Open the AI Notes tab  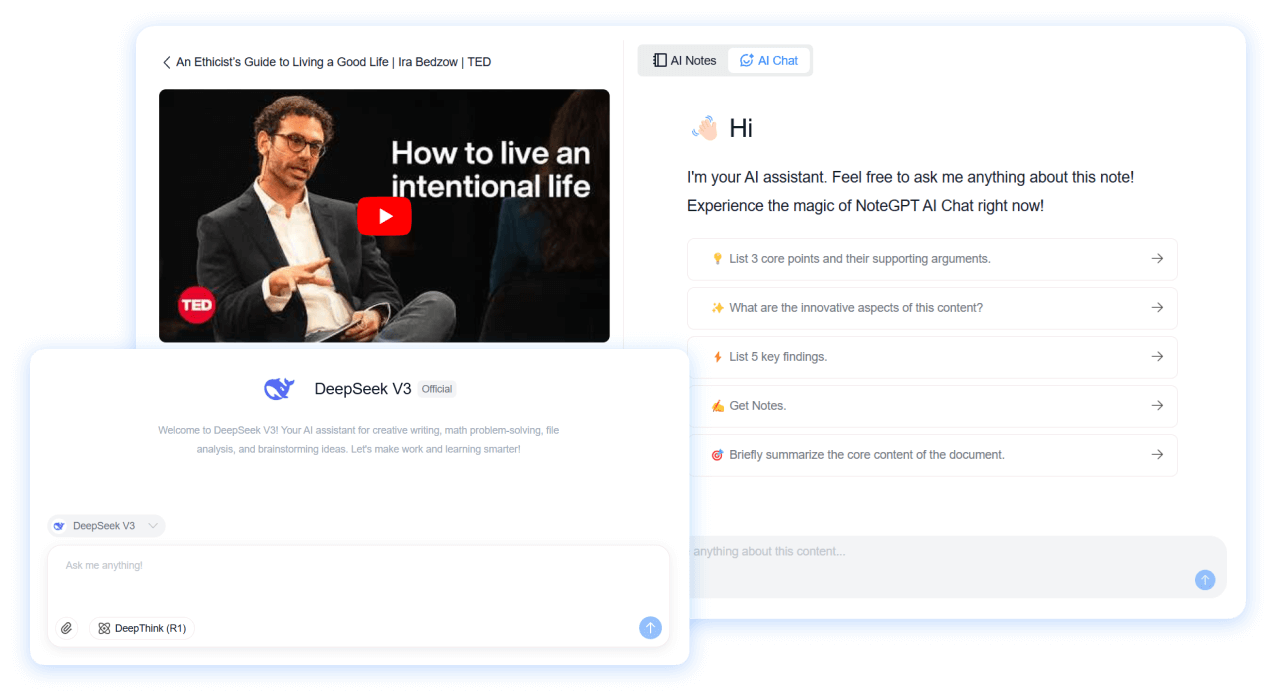[x=684, y=60]
